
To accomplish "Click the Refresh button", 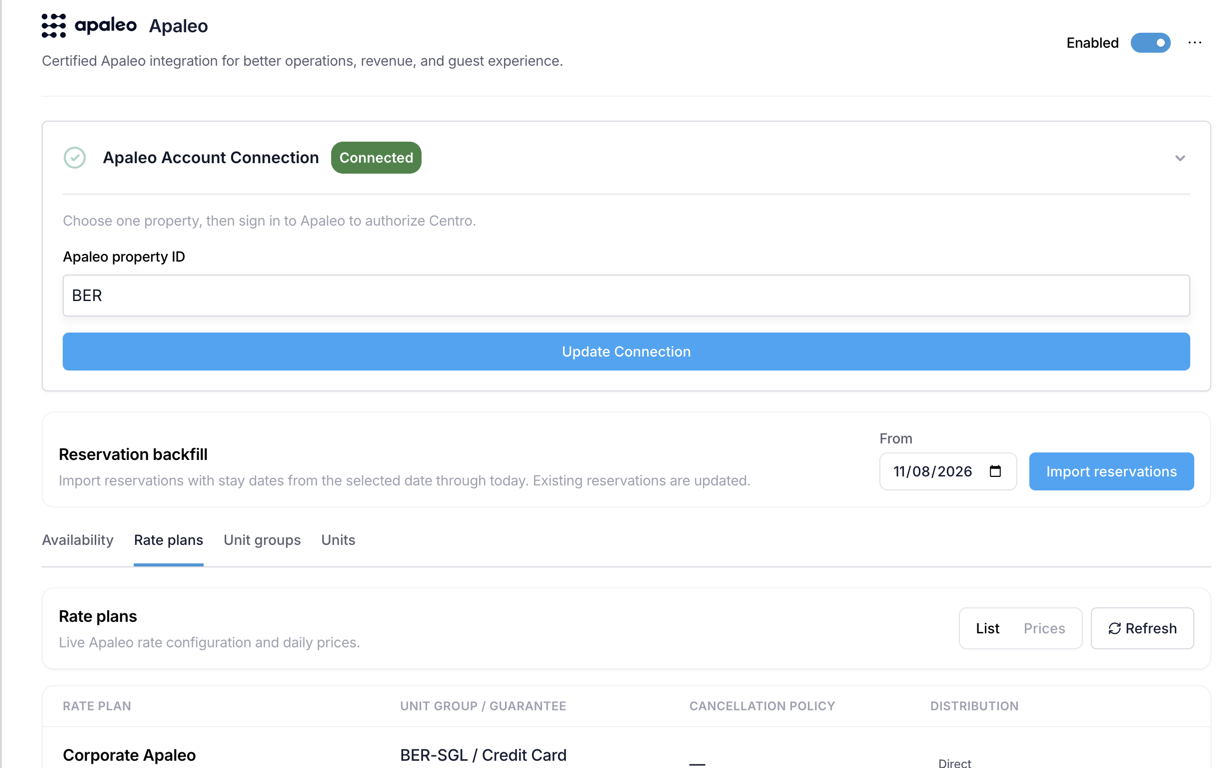I will pyautogui.click(x=1142, y=628).
